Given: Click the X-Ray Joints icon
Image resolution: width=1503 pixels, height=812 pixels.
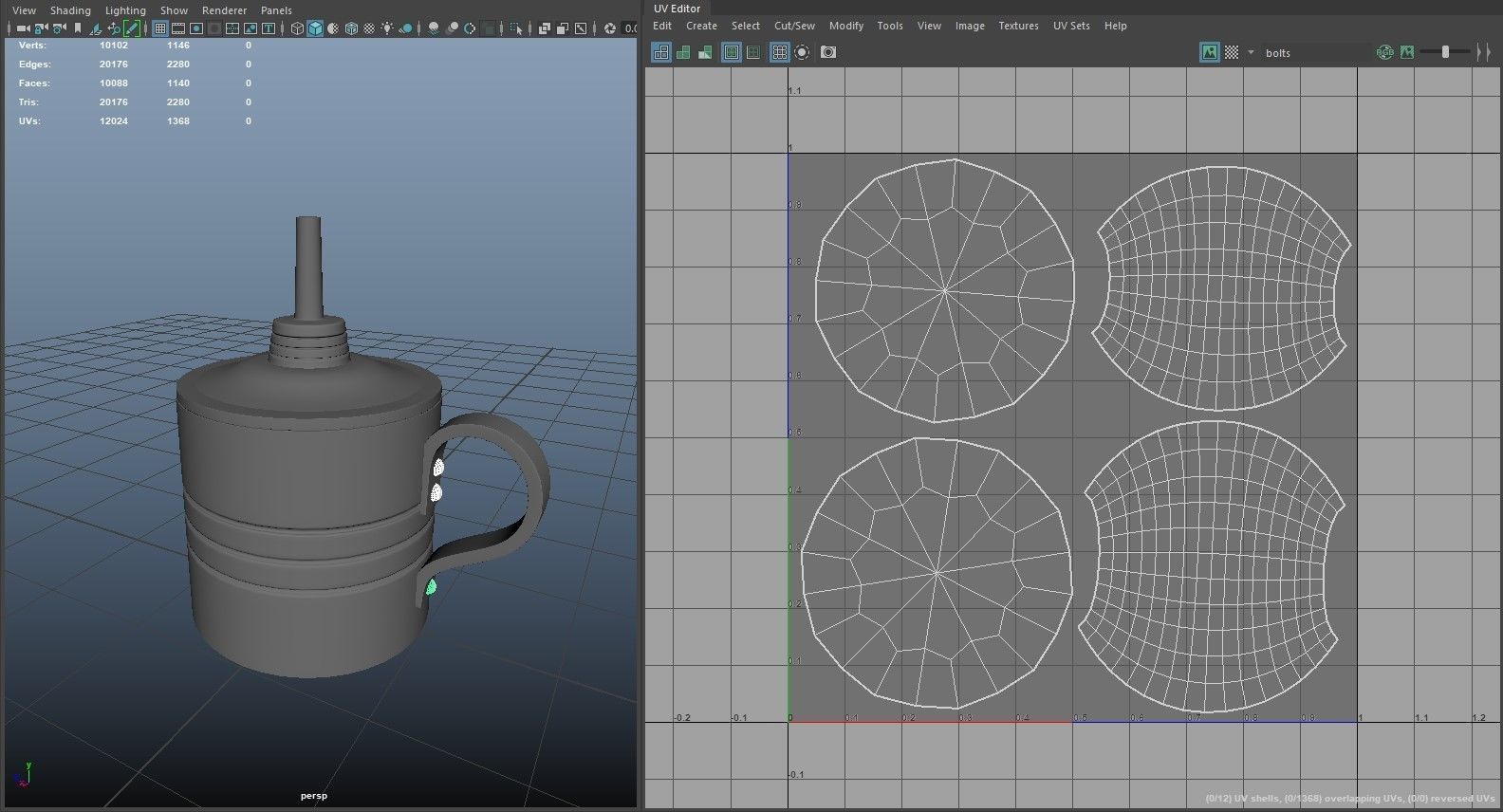Looking at the screenshot, I should pyautogui.click(x=581, y=28).
